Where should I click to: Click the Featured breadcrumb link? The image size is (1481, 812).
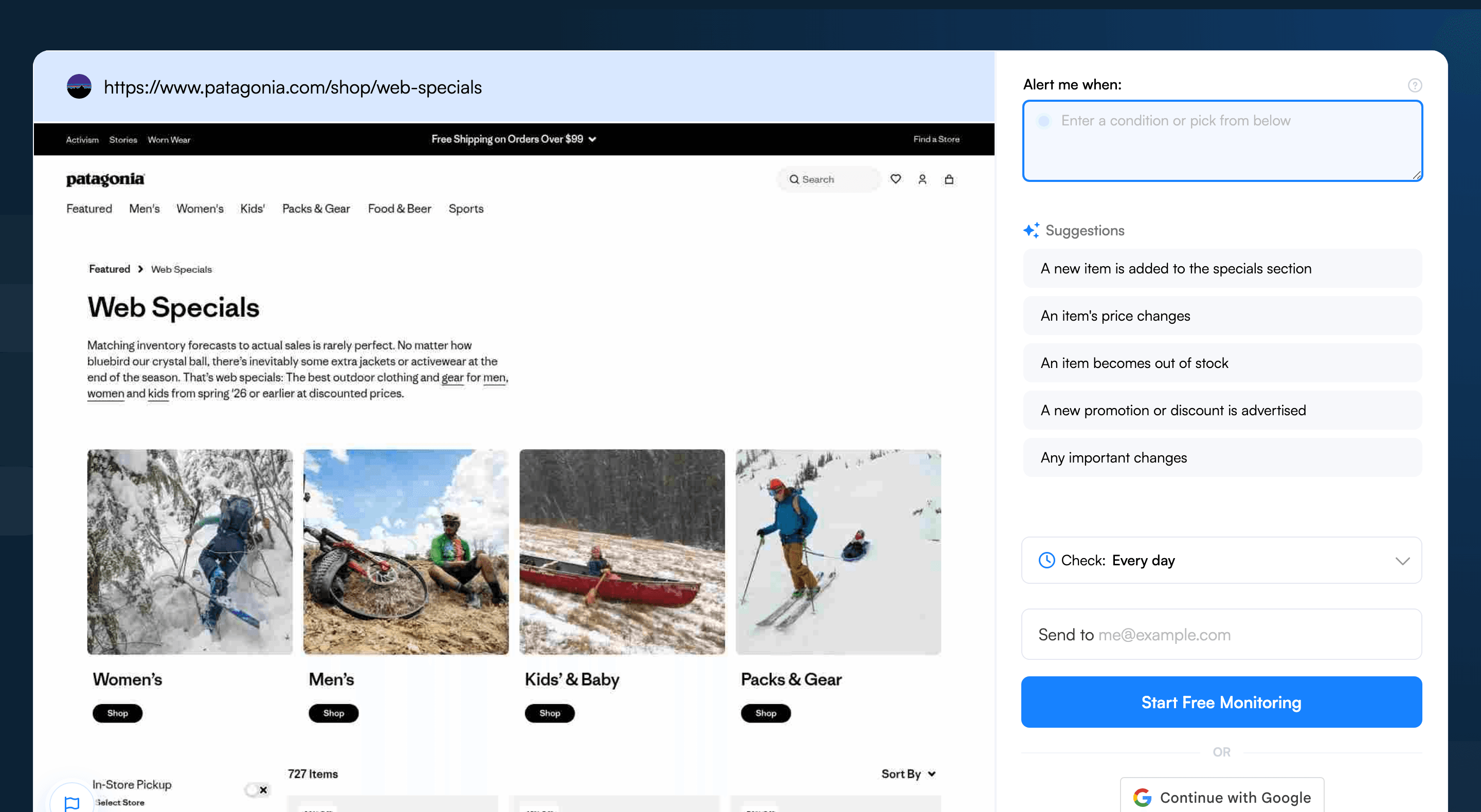pyautogui.click(x=109, y=269)
